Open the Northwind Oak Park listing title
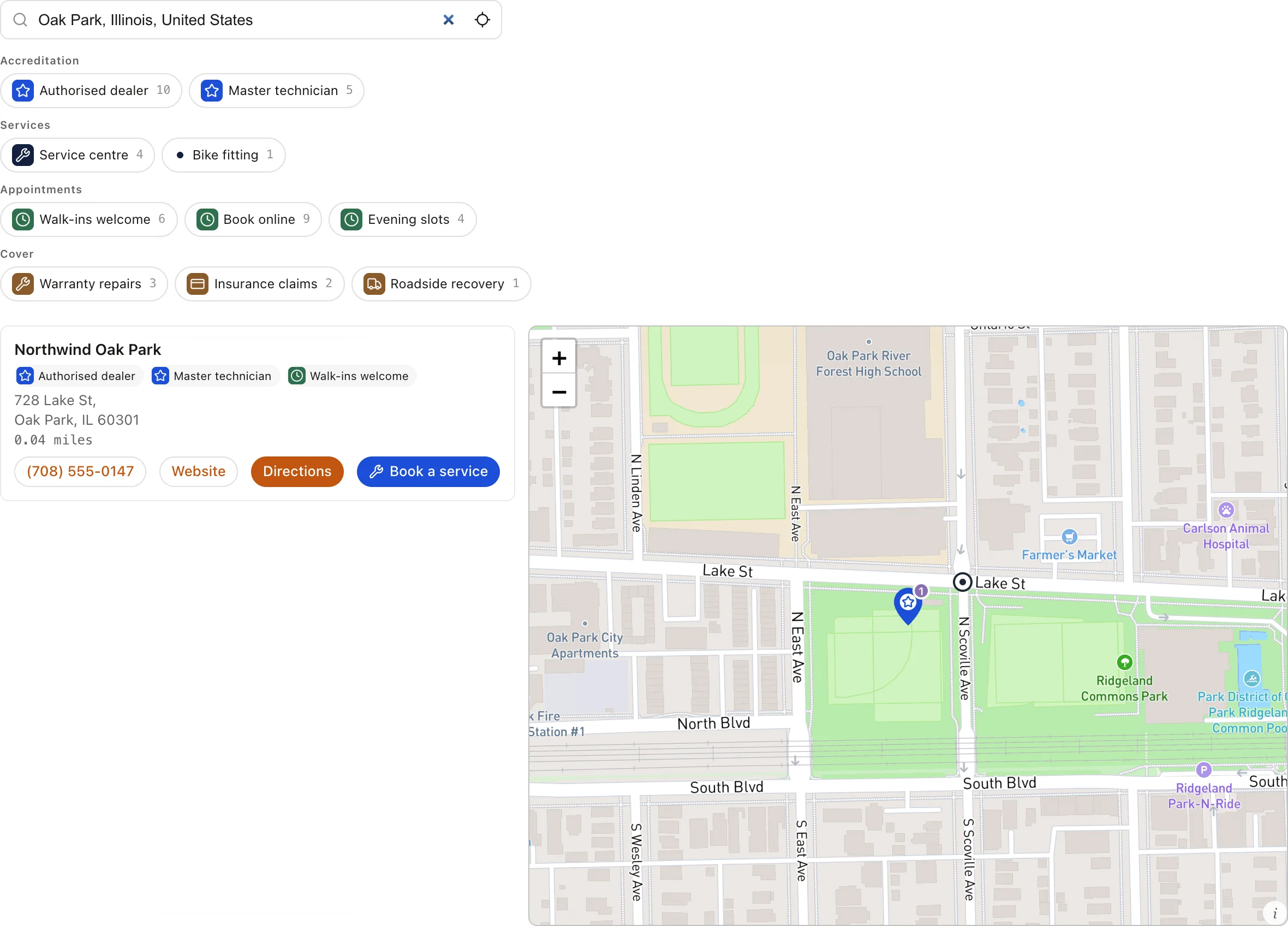The height and width of the screenshot is (926, 1288). (x=87, y=350)
